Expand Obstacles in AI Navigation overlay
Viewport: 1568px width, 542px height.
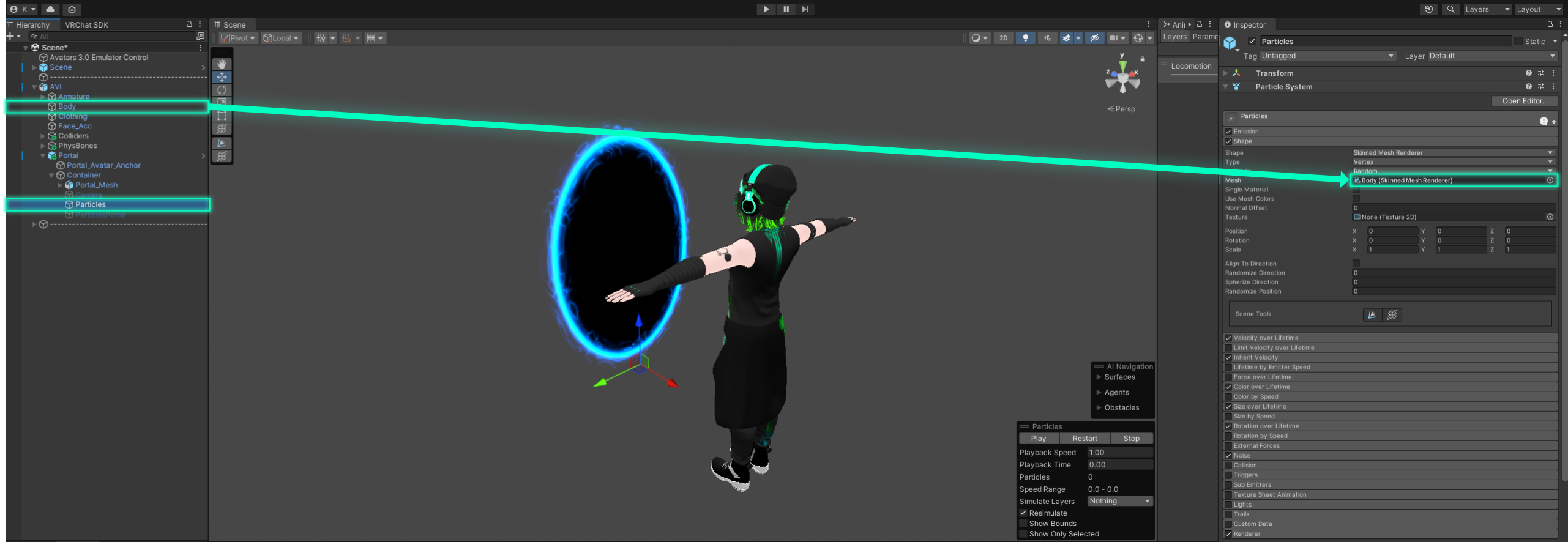click(x=1099, y=407)
